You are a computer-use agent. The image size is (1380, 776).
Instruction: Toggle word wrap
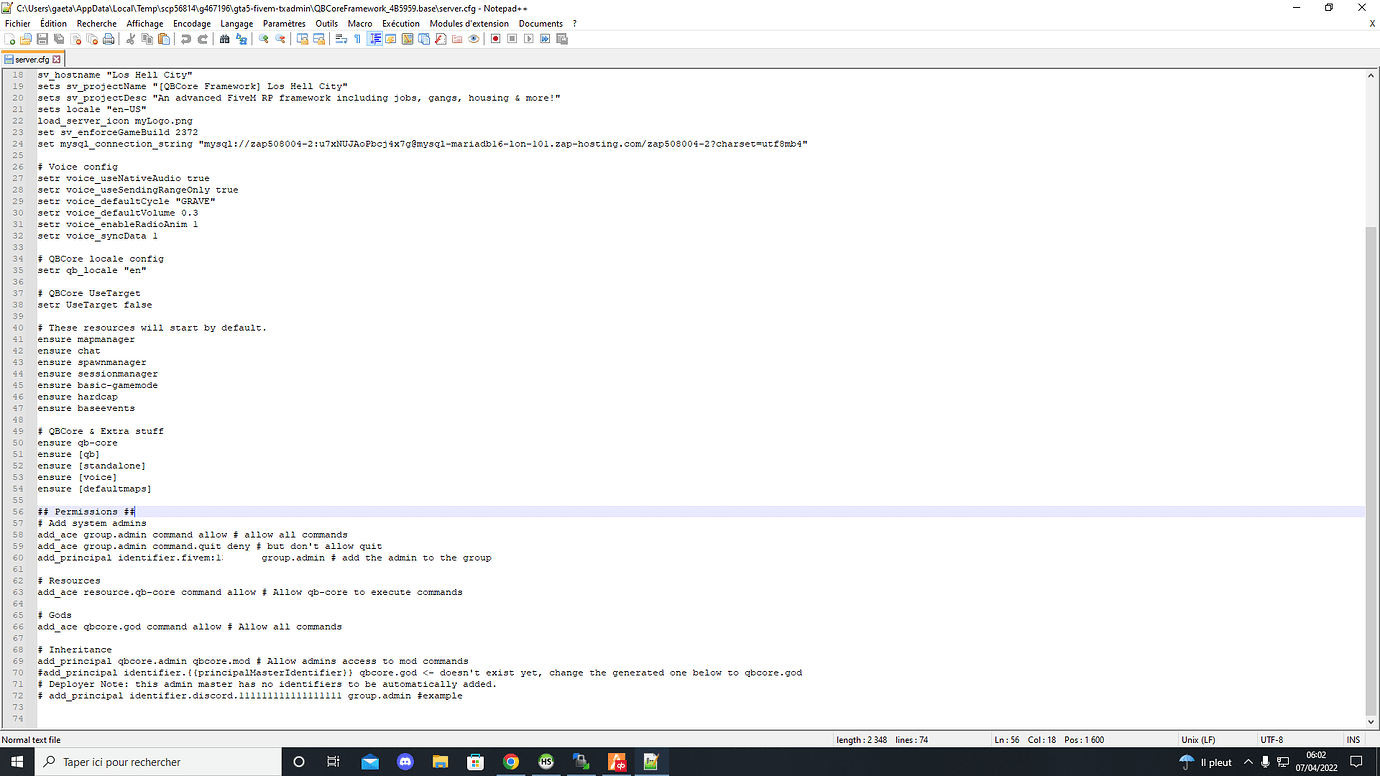341,39
